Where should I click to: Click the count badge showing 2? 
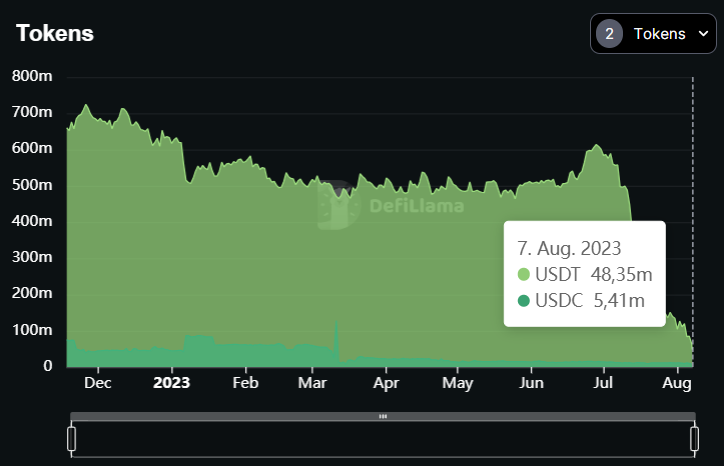609,34
